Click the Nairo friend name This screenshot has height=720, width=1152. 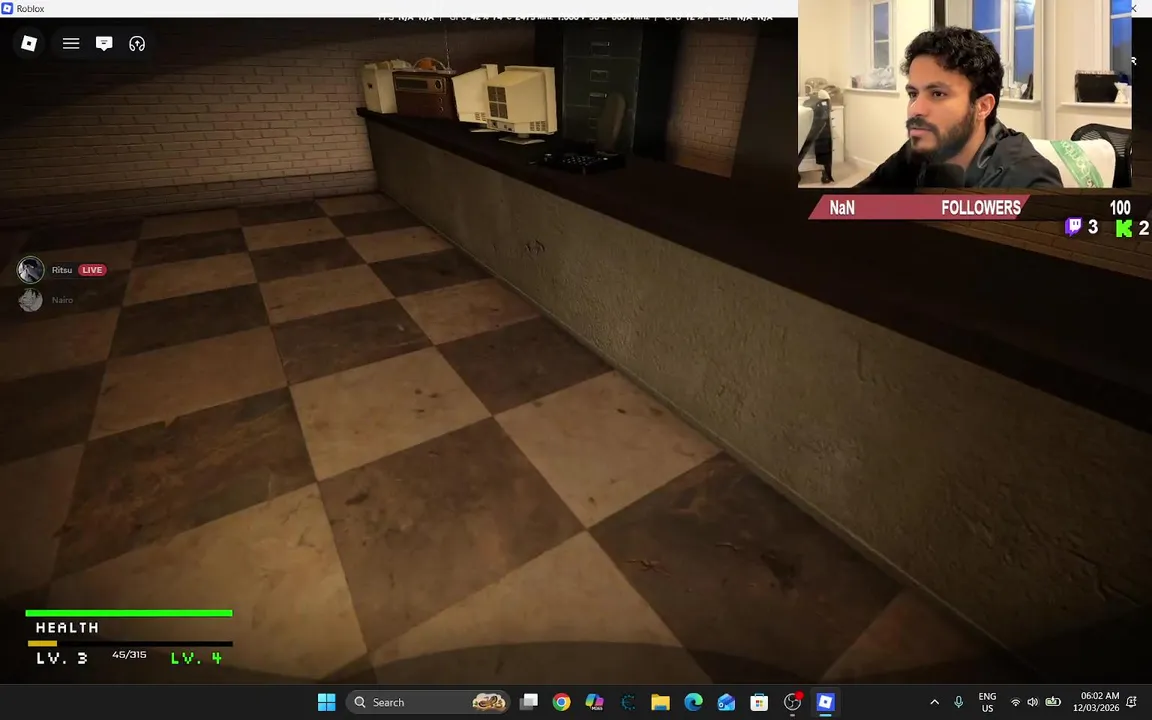[62, 300]
